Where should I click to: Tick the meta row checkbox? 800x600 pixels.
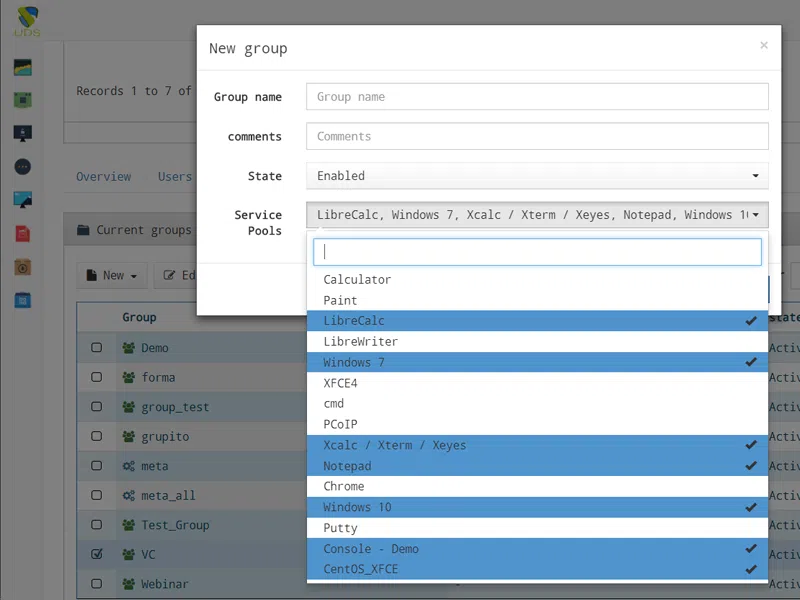96,466
